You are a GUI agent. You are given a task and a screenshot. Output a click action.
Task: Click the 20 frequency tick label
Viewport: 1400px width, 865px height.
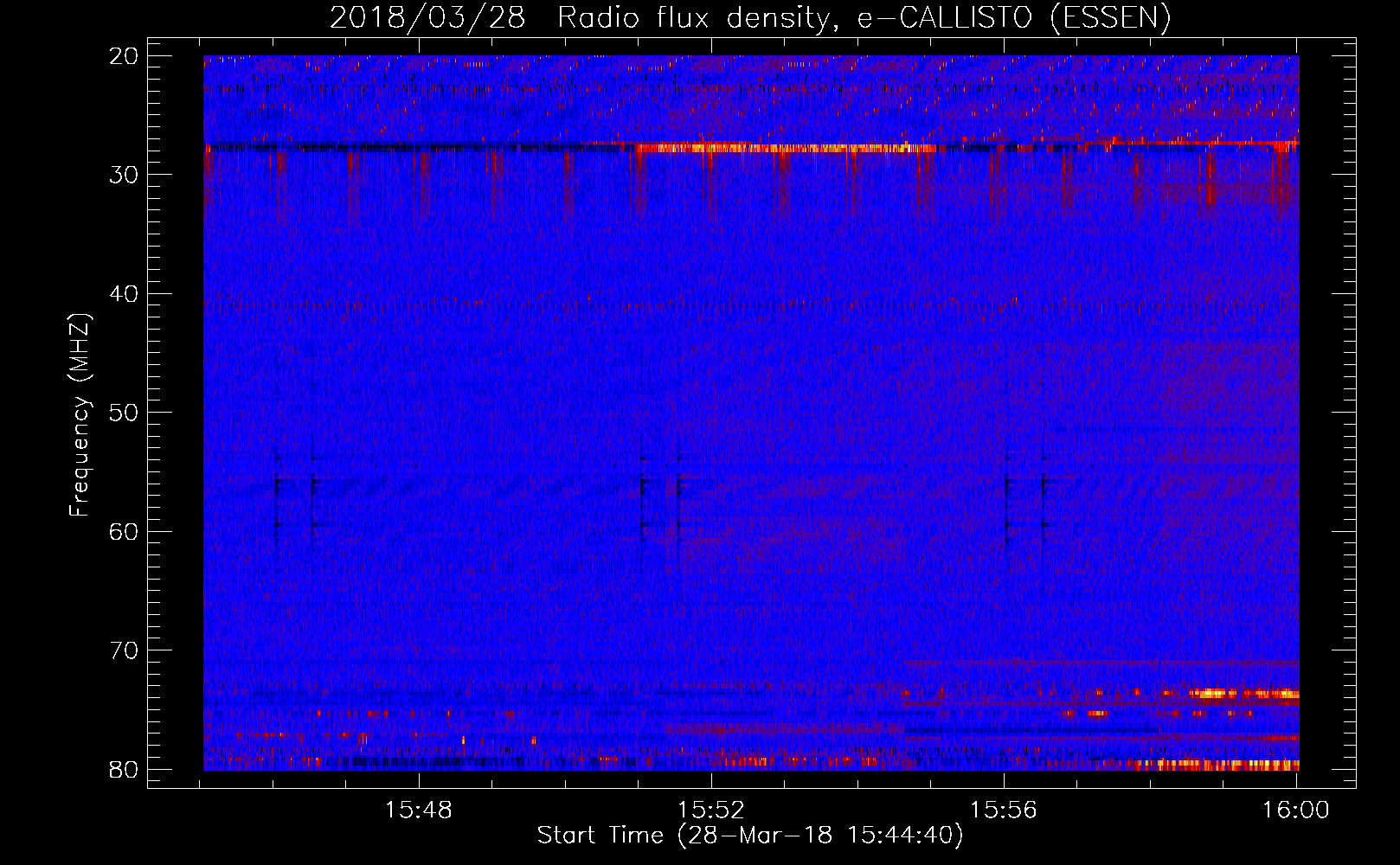125,56
